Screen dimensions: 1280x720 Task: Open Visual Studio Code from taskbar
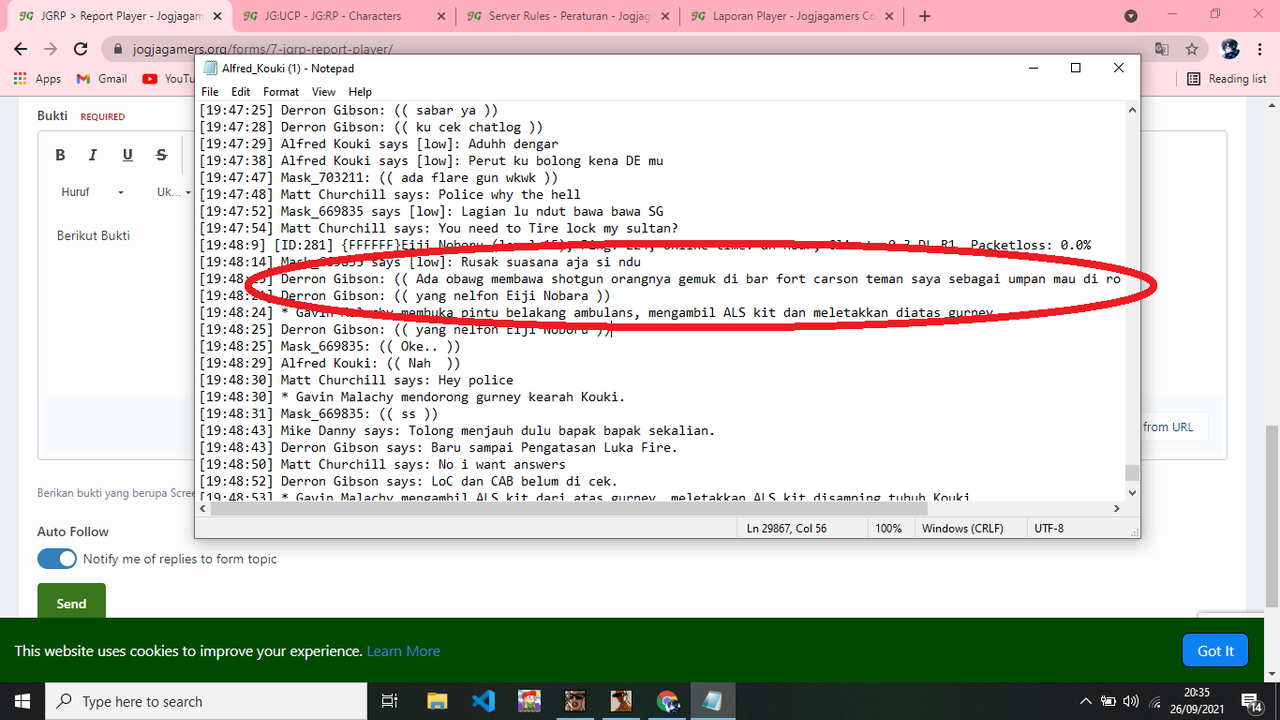click(x=483, y=701)
